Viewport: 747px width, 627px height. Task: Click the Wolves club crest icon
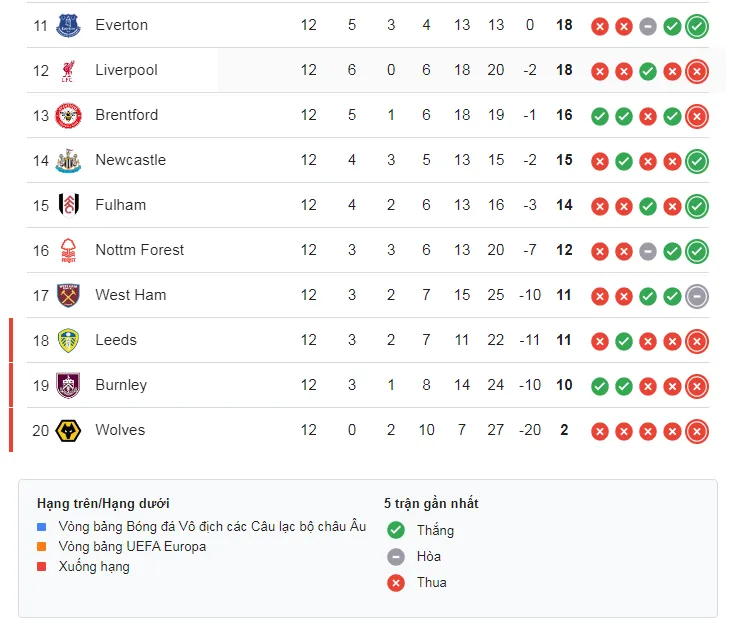coord(68,430)
